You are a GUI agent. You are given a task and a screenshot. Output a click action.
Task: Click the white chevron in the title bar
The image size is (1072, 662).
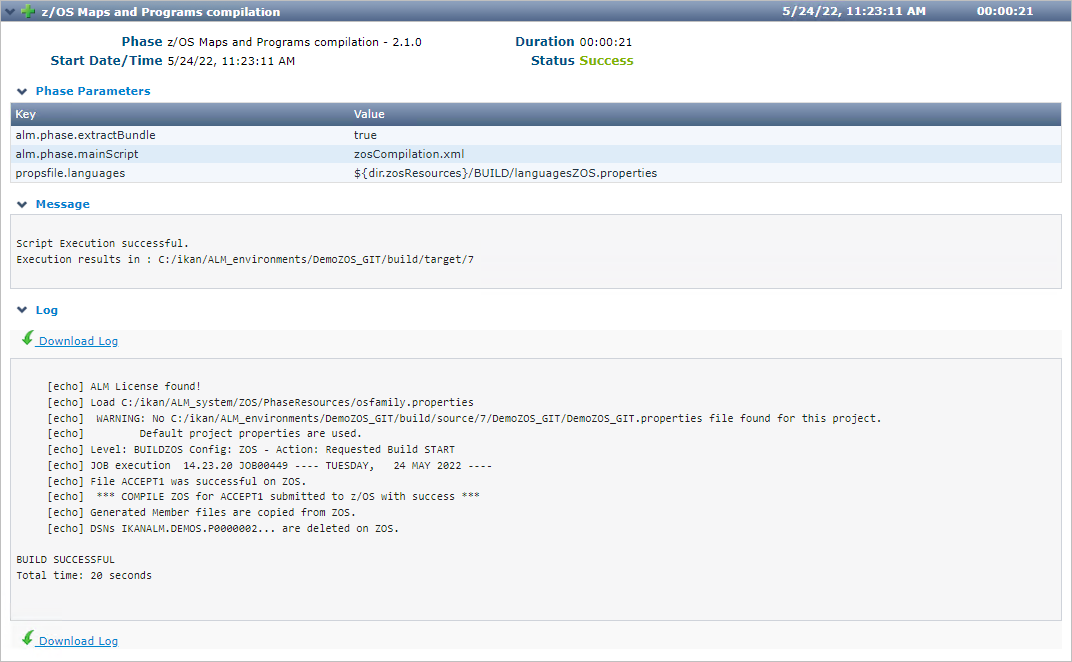point(10,11)
